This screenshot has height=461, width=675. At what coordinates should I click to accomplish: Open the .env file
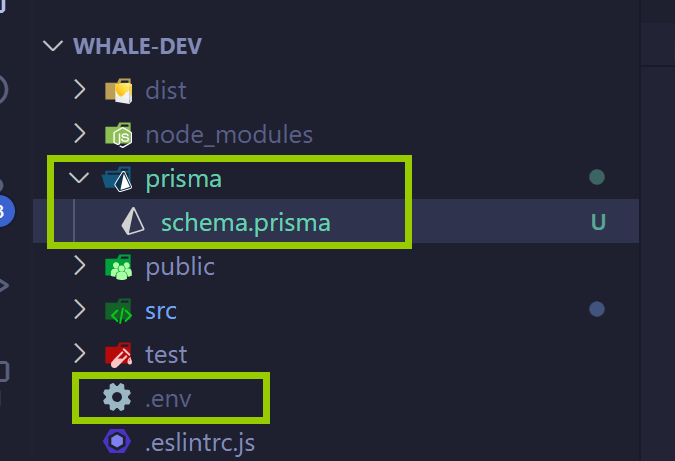click(x=169, y=398)
